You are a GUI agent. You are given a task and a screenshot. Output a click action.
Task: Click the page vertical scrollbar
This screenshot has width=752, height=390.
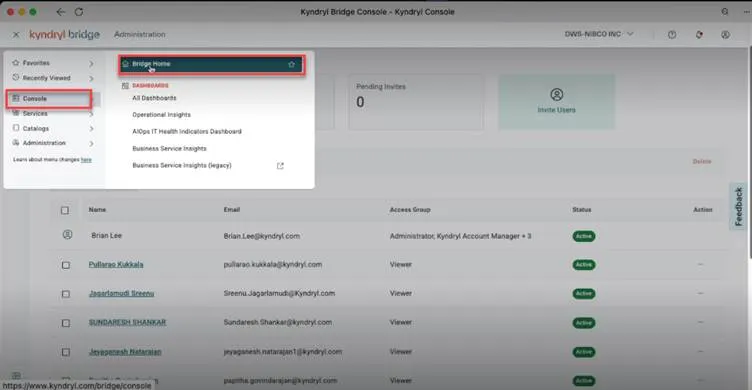[x=750, y=154]
